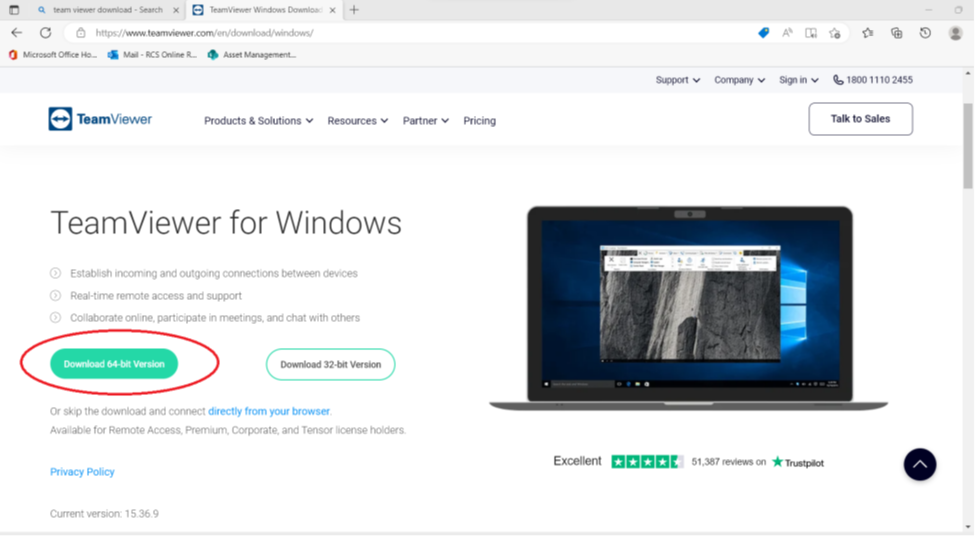
Task: Activate Read Aloud icon in address bar
Action: click(x=787, y=33)
